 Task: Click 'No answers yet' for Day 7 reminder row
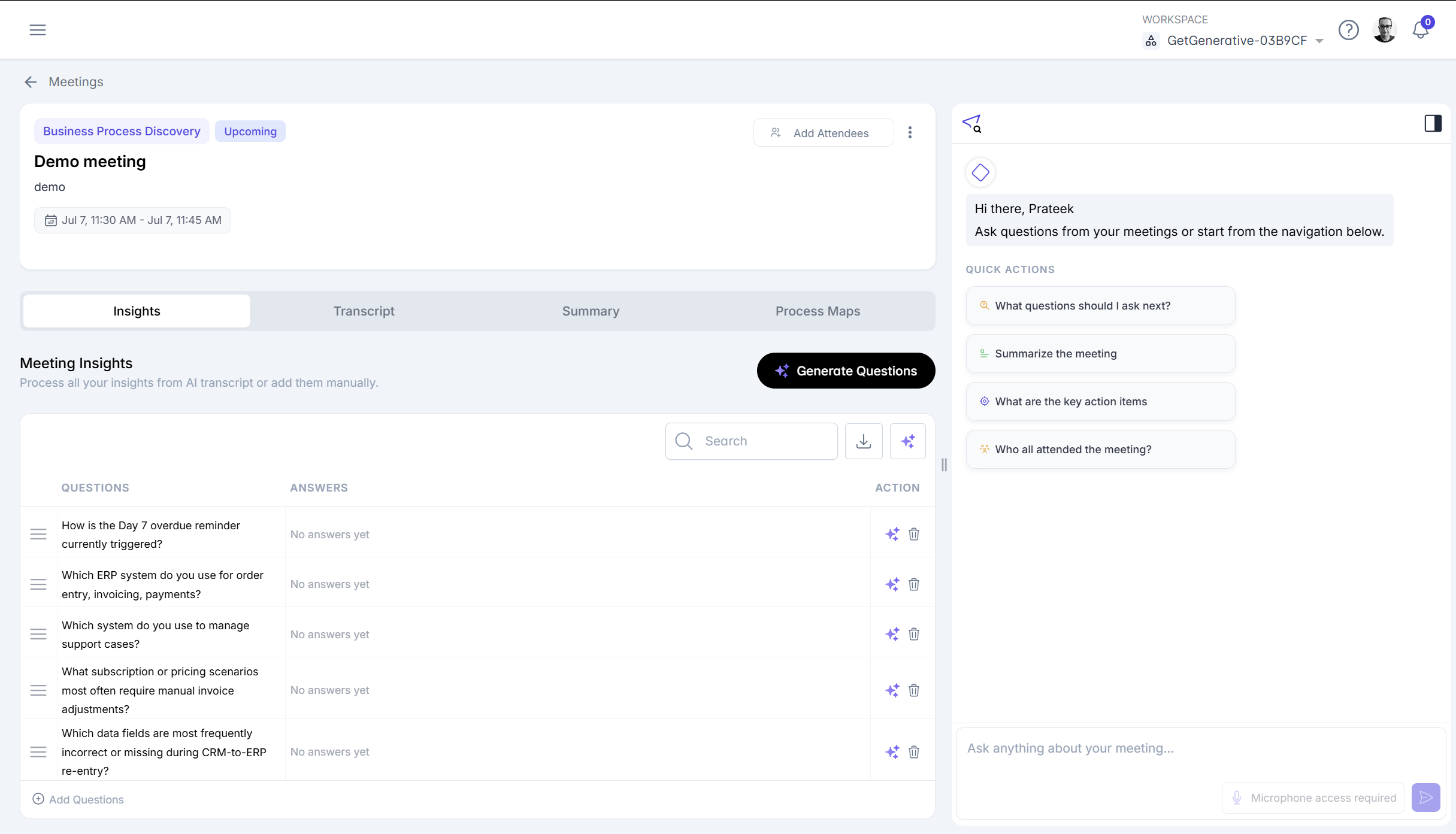[329, 535]
